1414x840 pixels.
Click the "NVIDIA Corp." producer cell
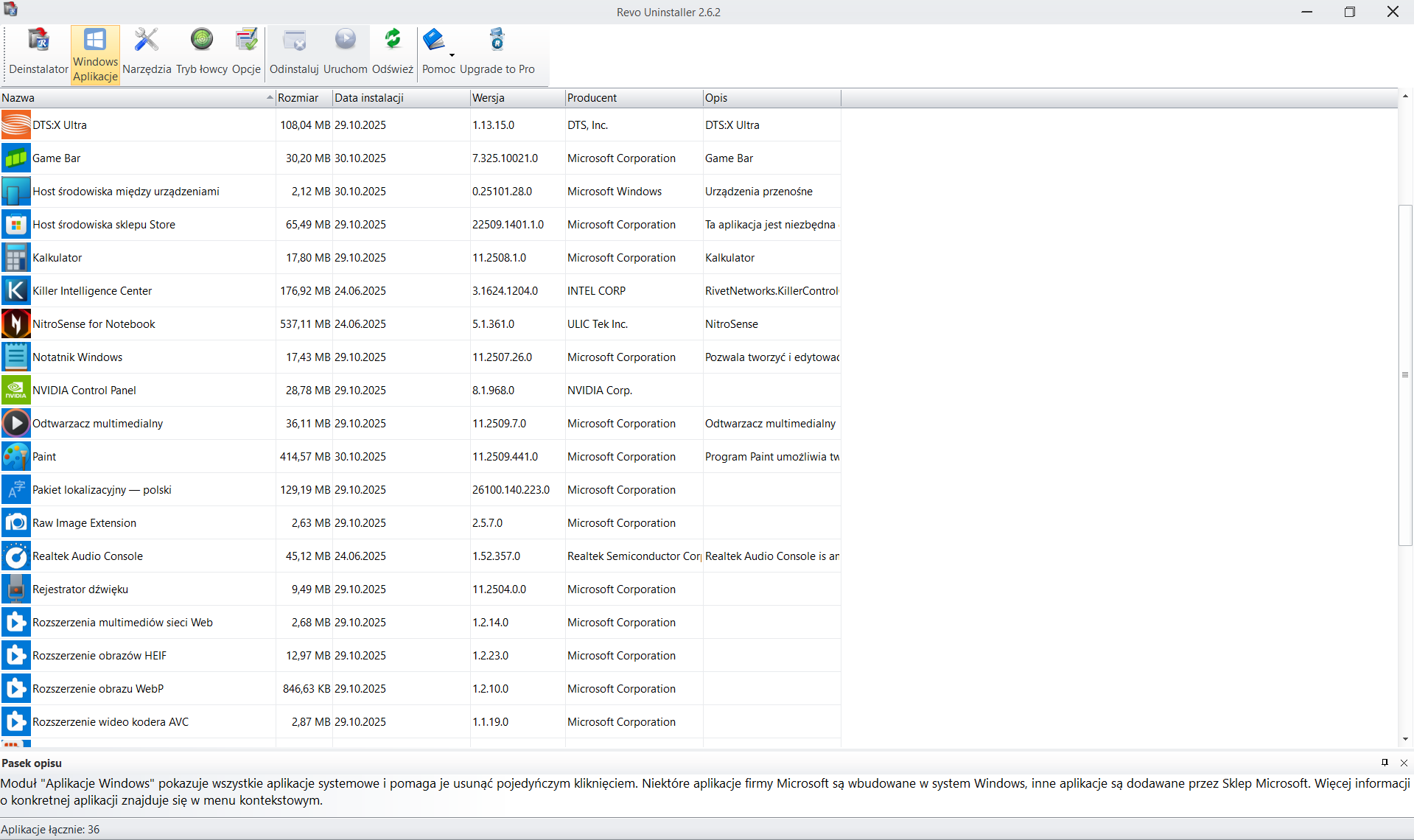click(x=600, y=391)
